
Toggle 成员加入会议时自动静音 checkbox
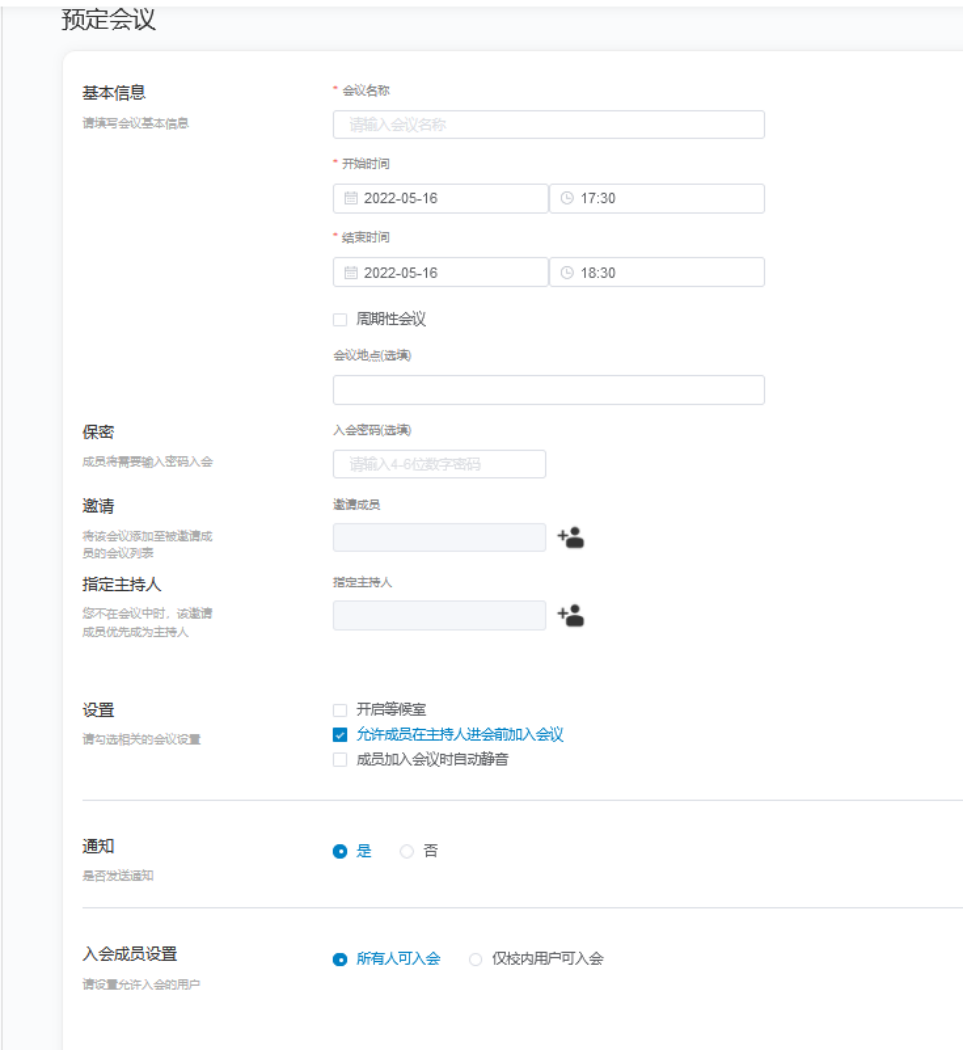pyautogui.click(x=340, y=760)
